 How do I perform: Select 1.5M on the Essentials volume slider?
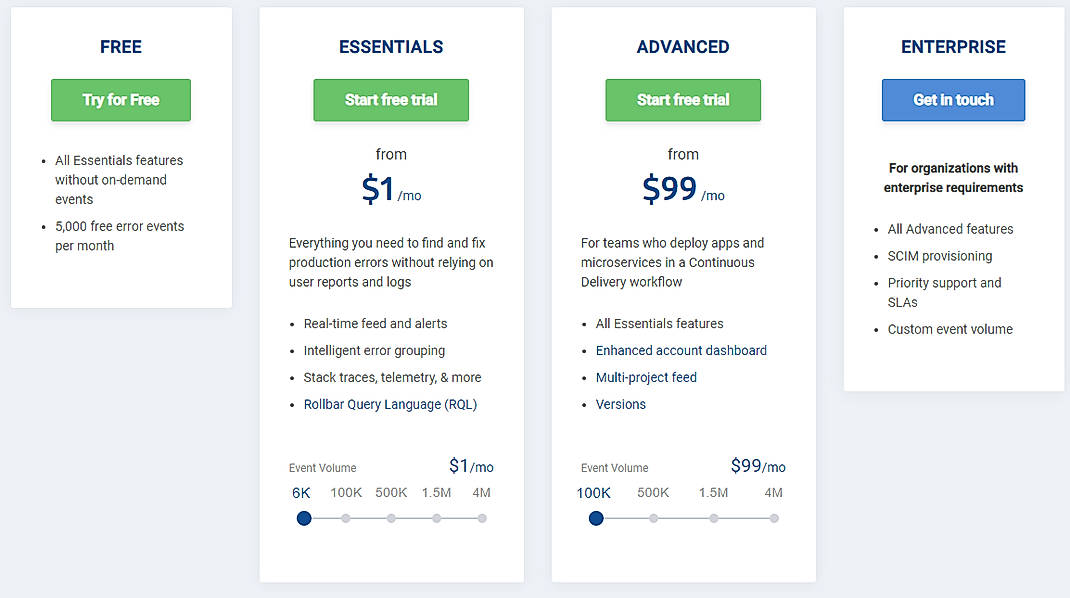(436, 518)
